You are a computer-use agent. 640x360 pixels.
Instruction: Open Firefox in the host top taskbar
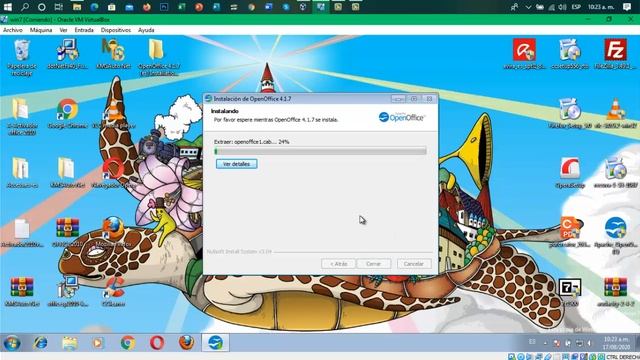click(147, 7)
